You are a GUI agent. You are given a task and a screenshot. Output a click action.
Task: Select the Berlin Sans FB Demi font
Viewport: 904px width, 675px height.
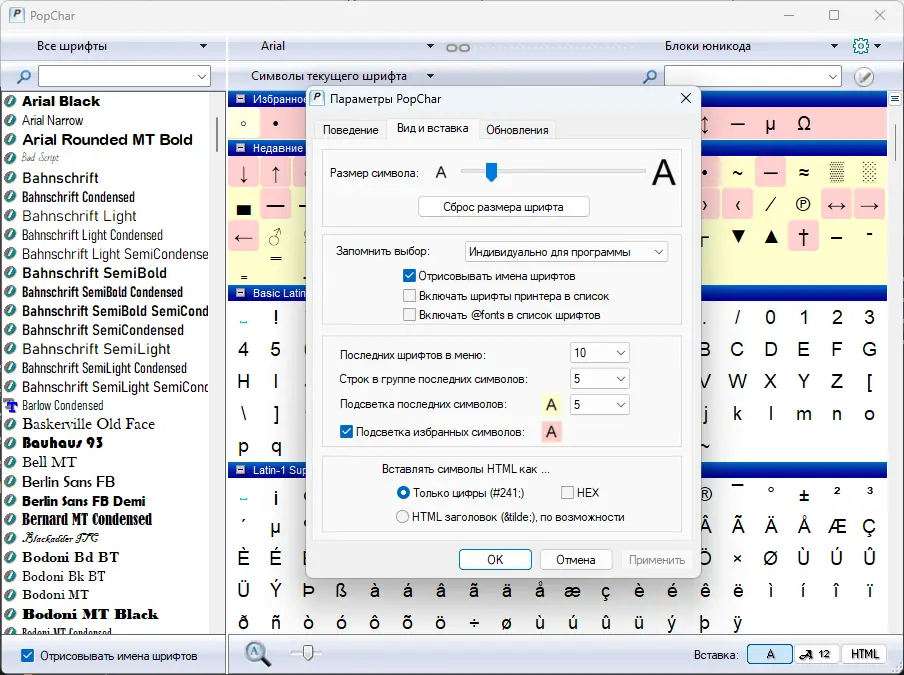tap(84, 501)
